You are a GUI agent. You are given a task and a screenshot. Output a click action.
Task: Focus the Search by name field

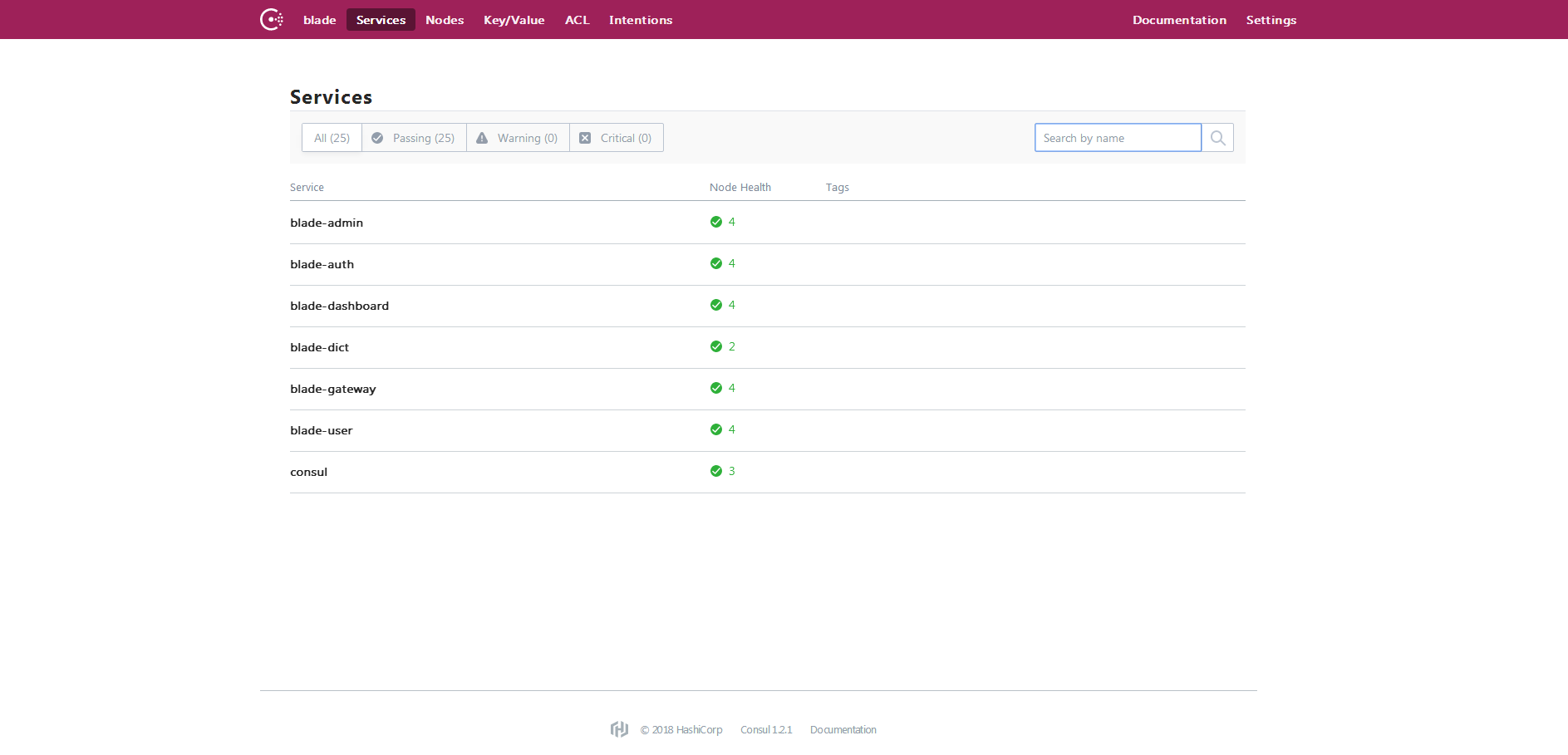coord(1118,138)
